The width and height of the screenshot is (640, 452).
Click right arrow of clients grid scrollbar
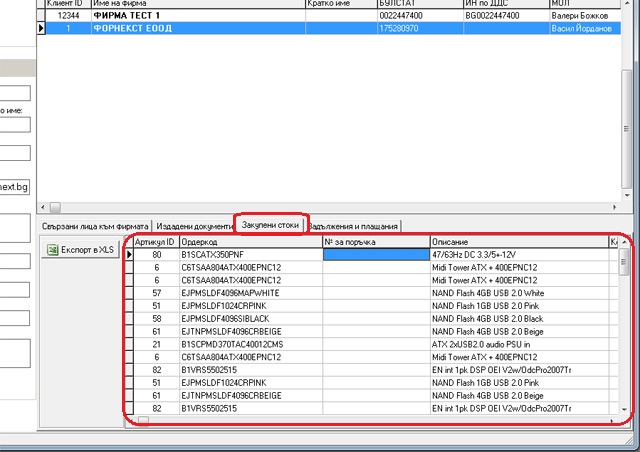click(615, 207)
